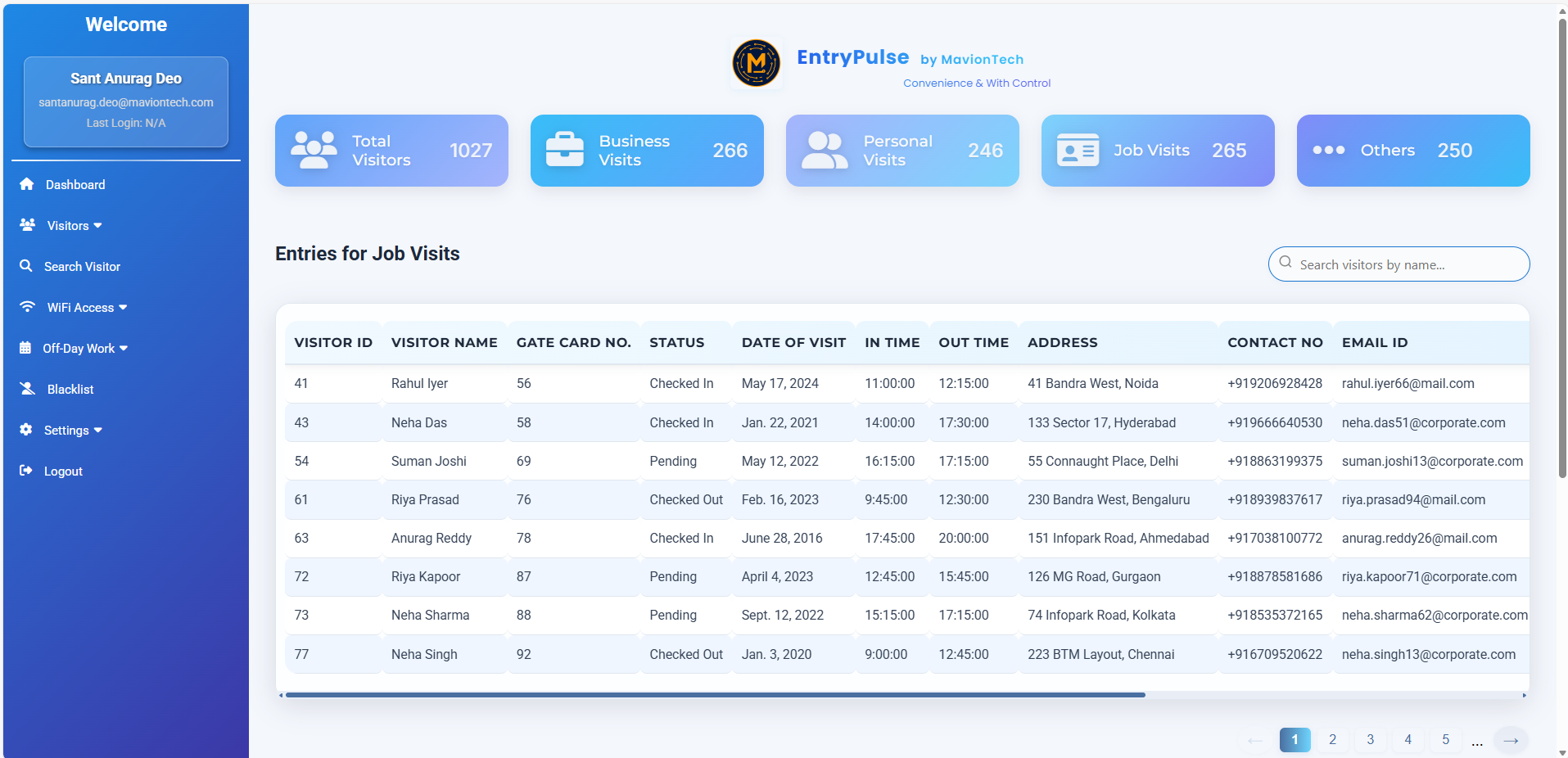The width and height of the screenshot is (1568, 758).
Task: Go to page 2 of entries
Action: point(1332,740)
